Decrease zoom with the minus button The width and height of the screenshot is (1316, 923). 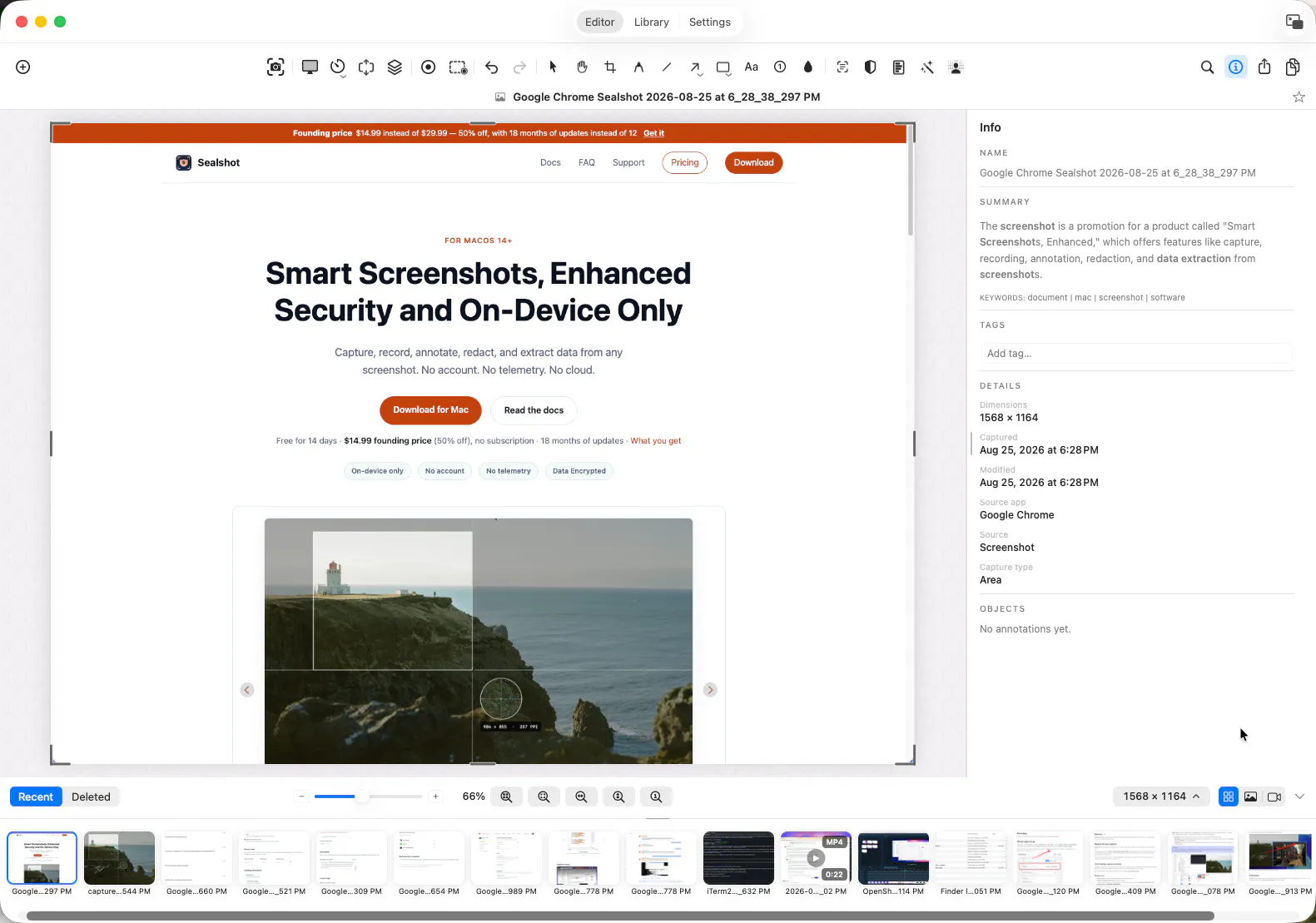pos(301,796)
